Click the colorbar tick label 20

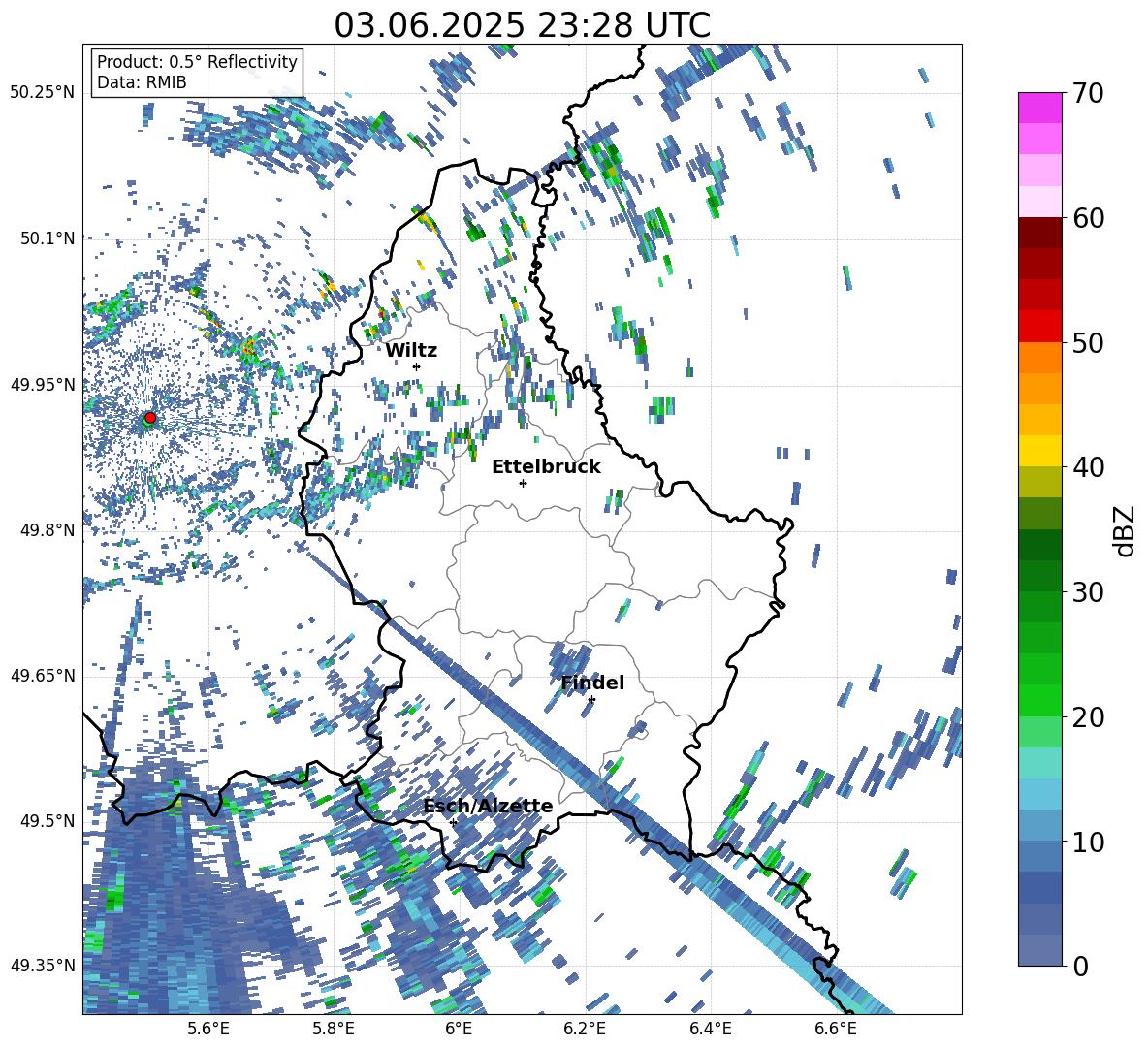click(1087, 716)
